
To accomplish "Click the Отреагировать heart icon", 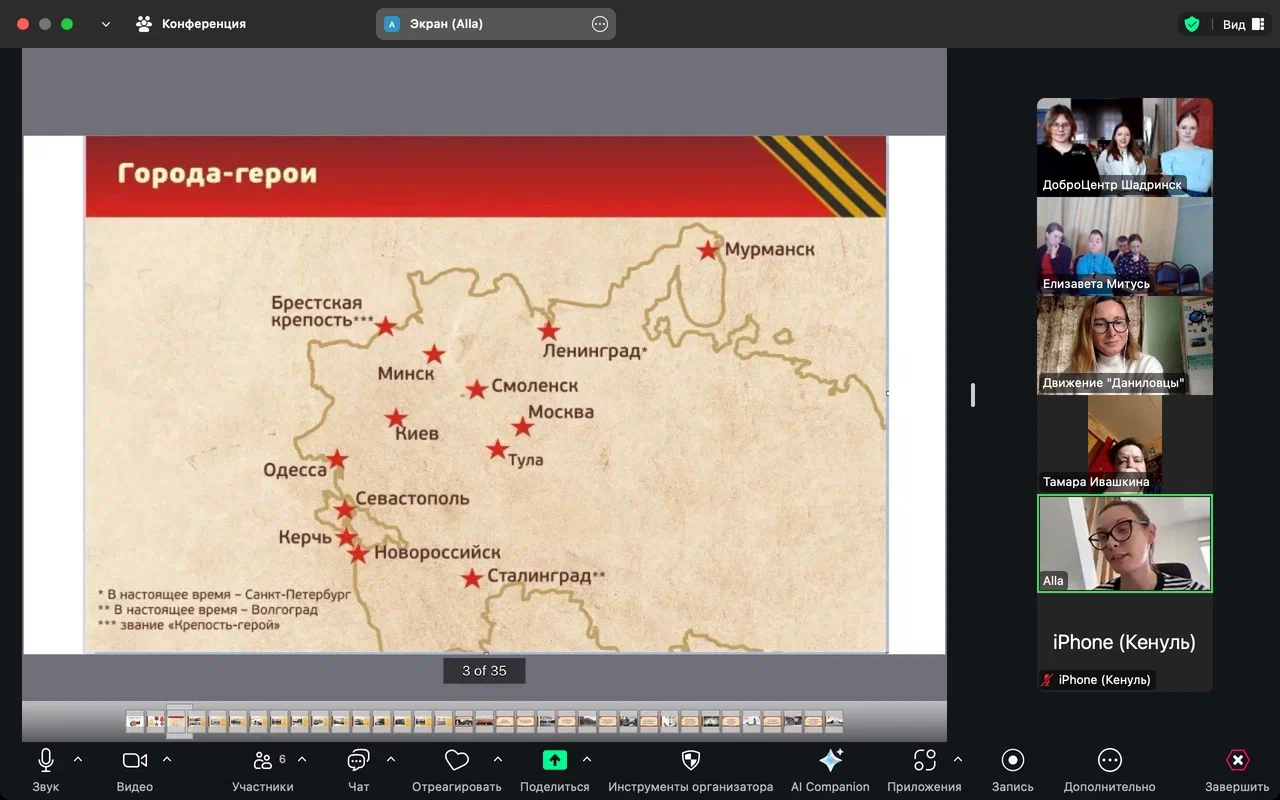I will point(456,761).
